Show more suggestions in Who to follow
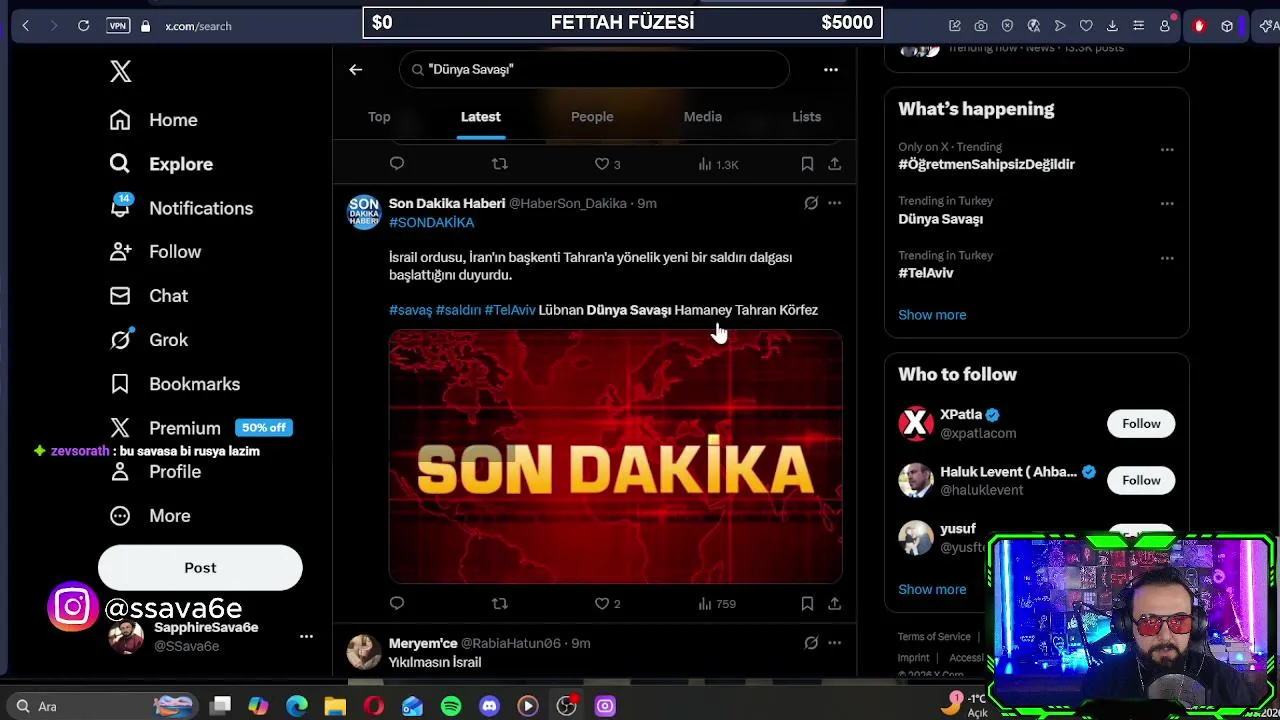This screenshot has height=720, width=1280. 932,589
